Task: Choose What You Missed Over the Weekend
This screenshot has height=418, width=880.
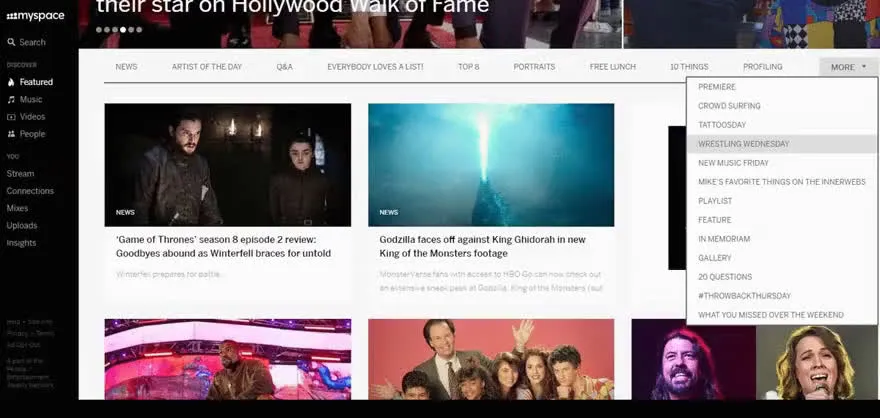Action: click(781, 315)
